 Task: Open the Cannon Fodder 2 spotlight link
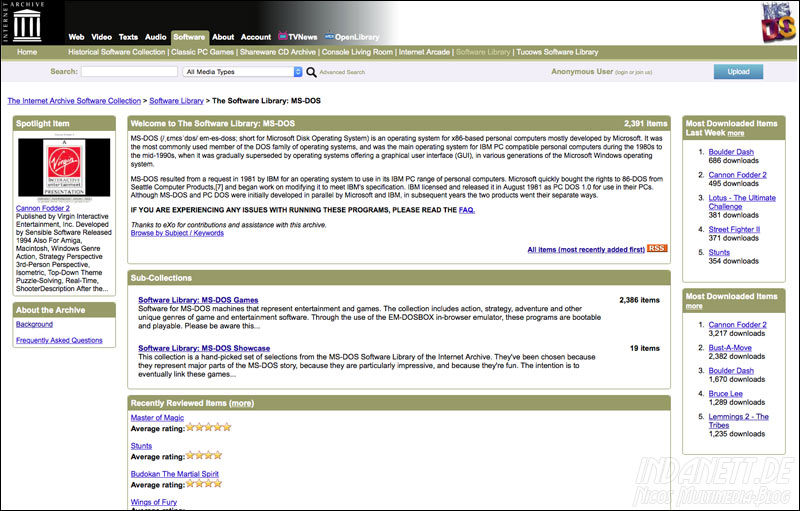tap(42, 208)
